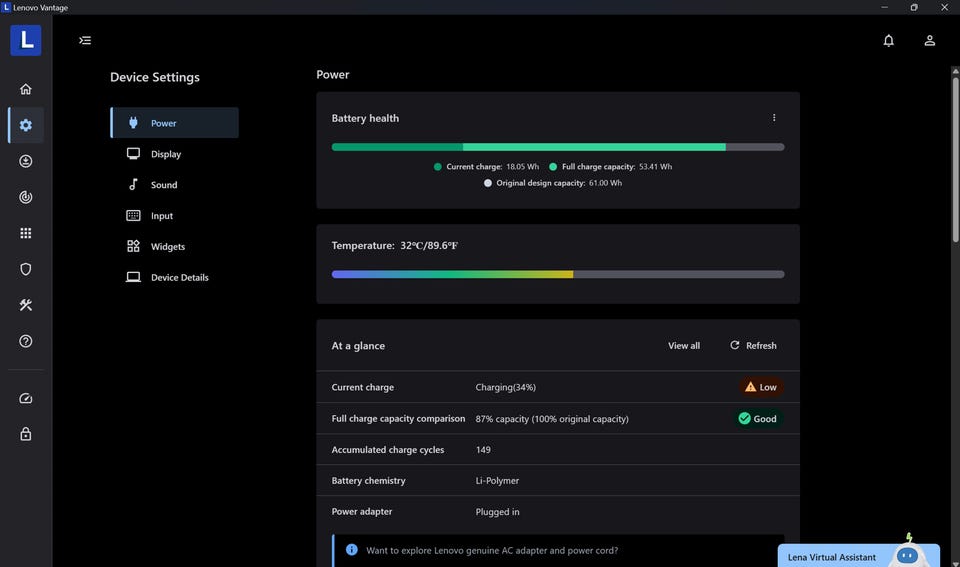Open the apps grid icon
This screenshot has height=567, width=960.
point(26,233)
